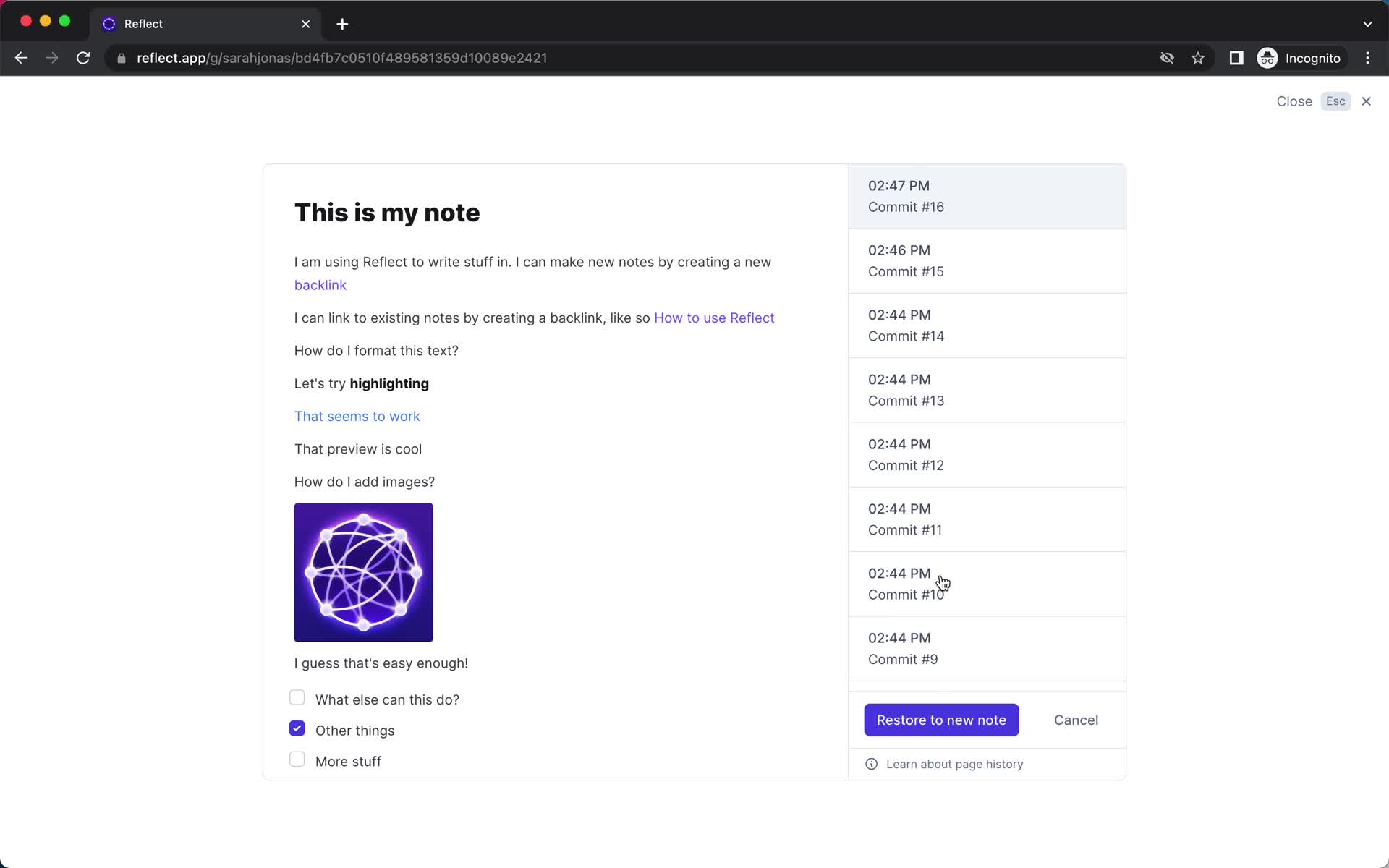Enable the 'What else can this do?' checkbox

pyautogui.click(x=297, y=697)
